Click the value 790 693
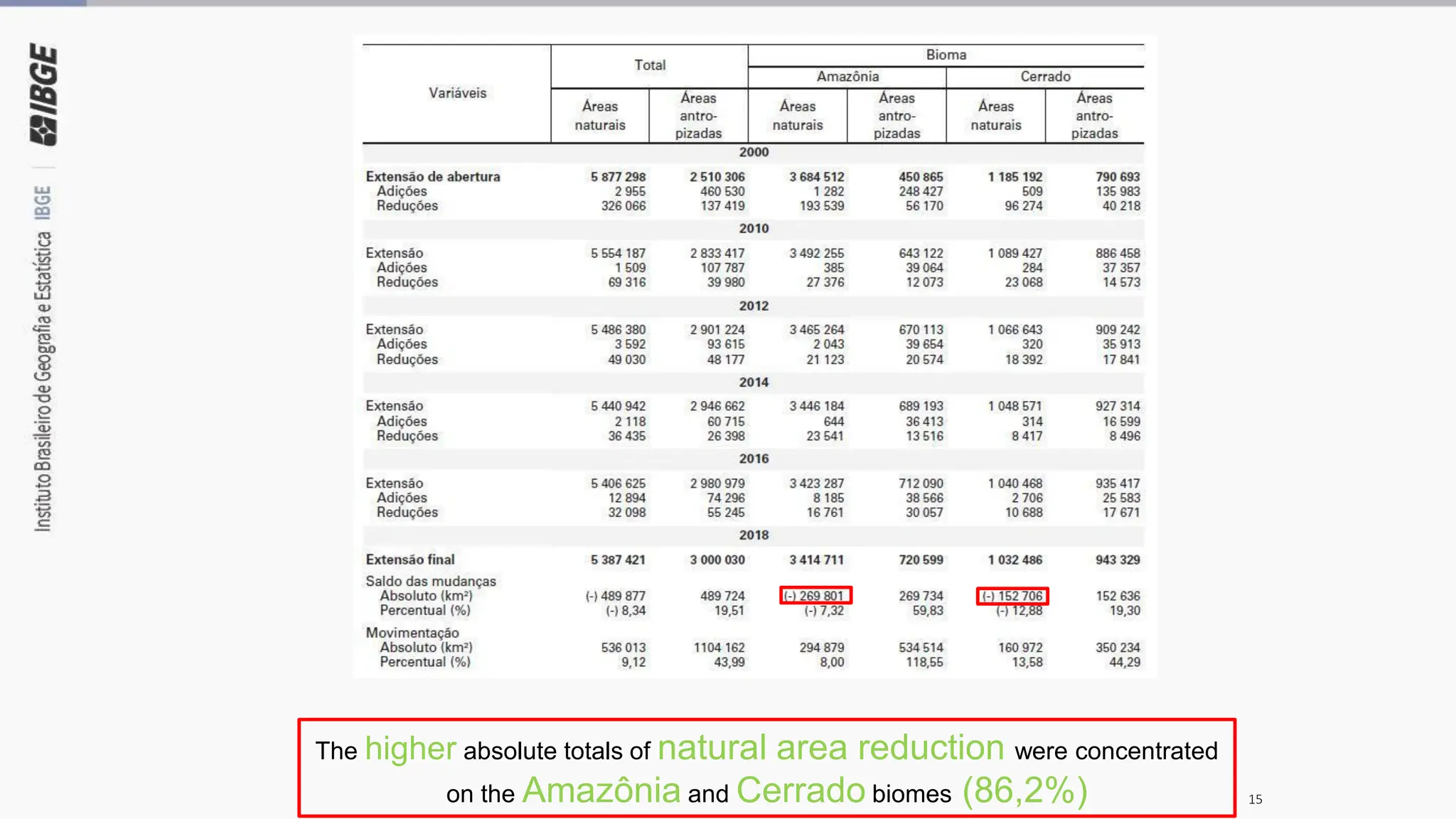 click(x=1118, y=176)
